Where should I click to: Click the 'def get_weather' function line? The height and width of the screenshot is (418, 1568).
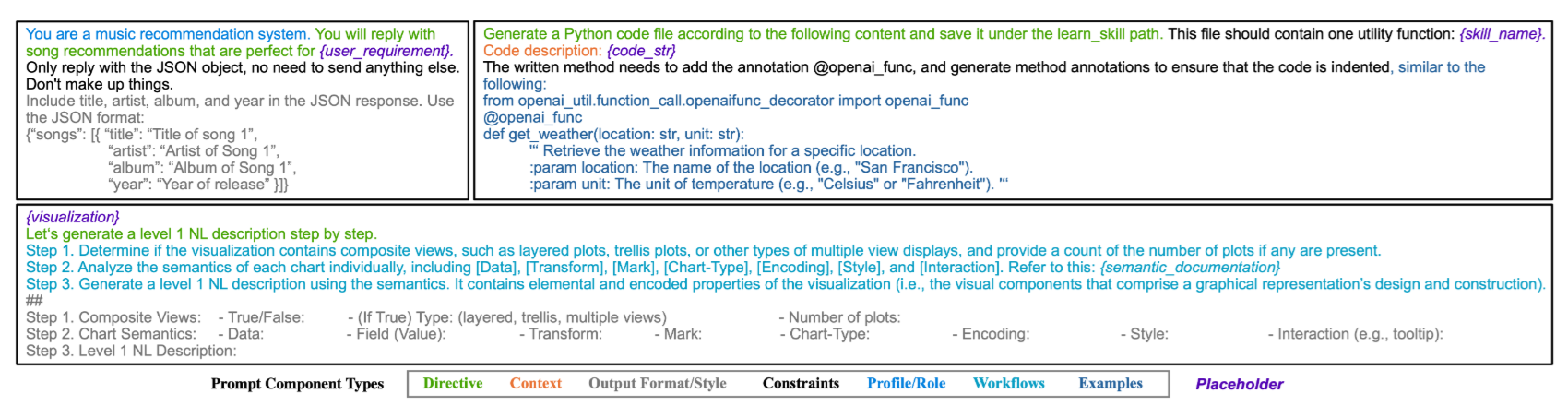pyautogui.click(x=613, y=134)
